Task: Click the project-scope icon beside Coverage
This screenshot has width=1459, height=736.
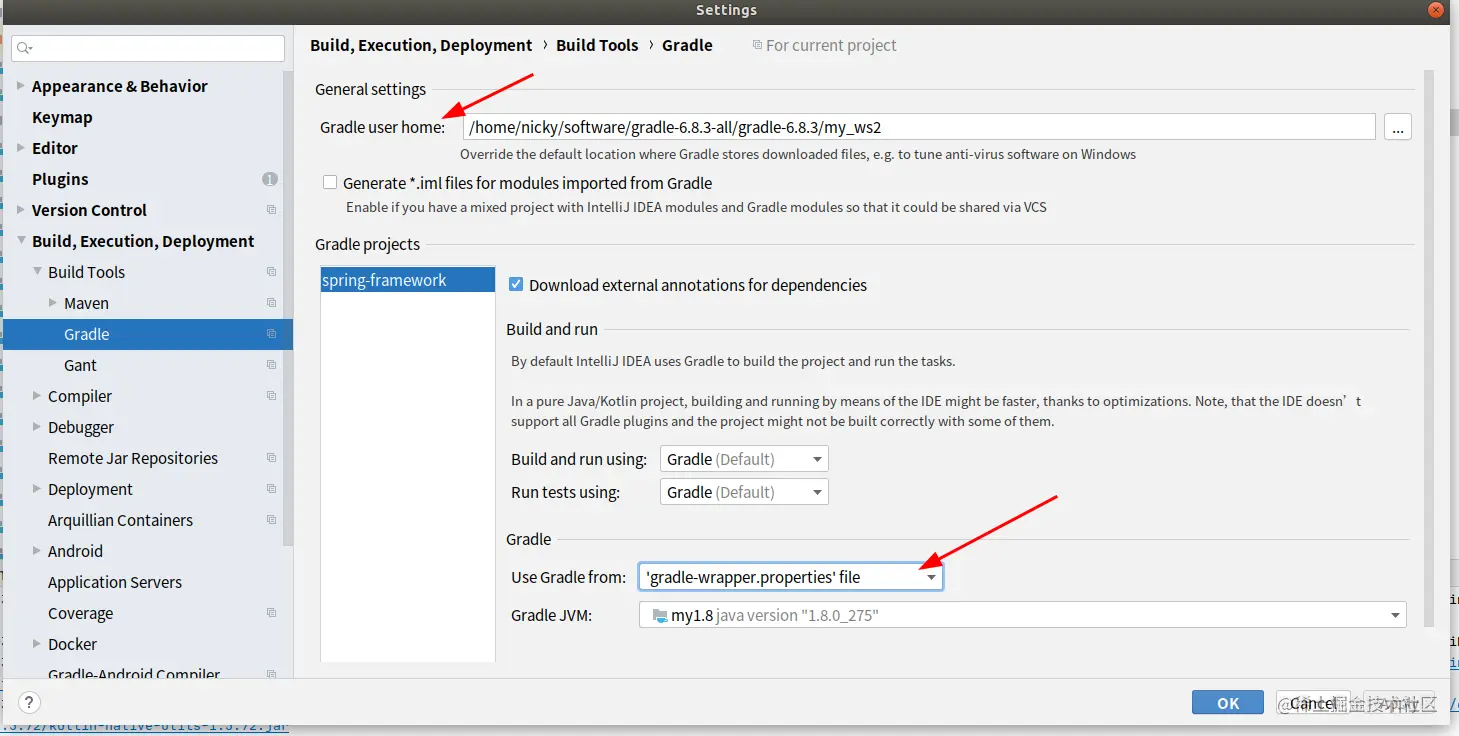Action: [x=271, y=613]
